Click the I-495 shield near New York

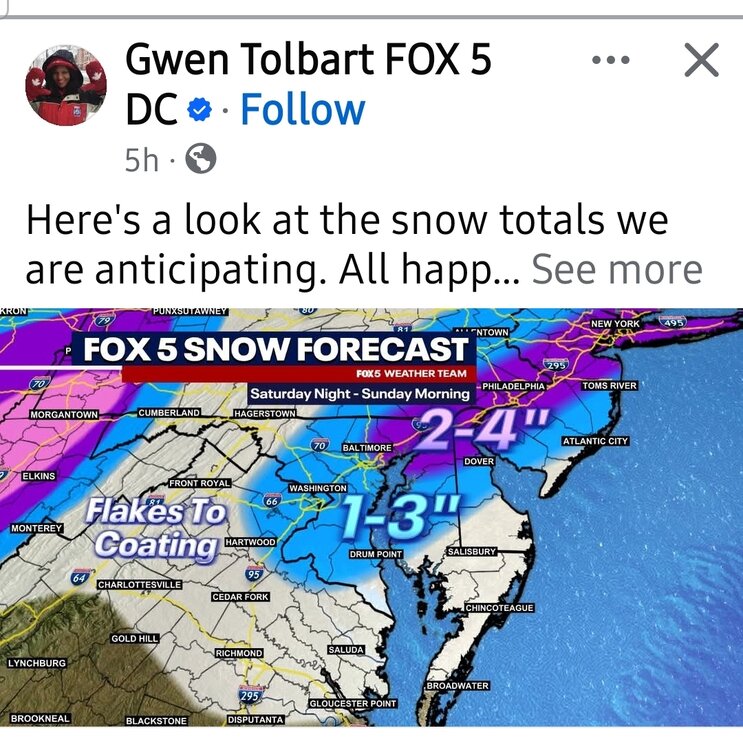[x=672, y=322]
